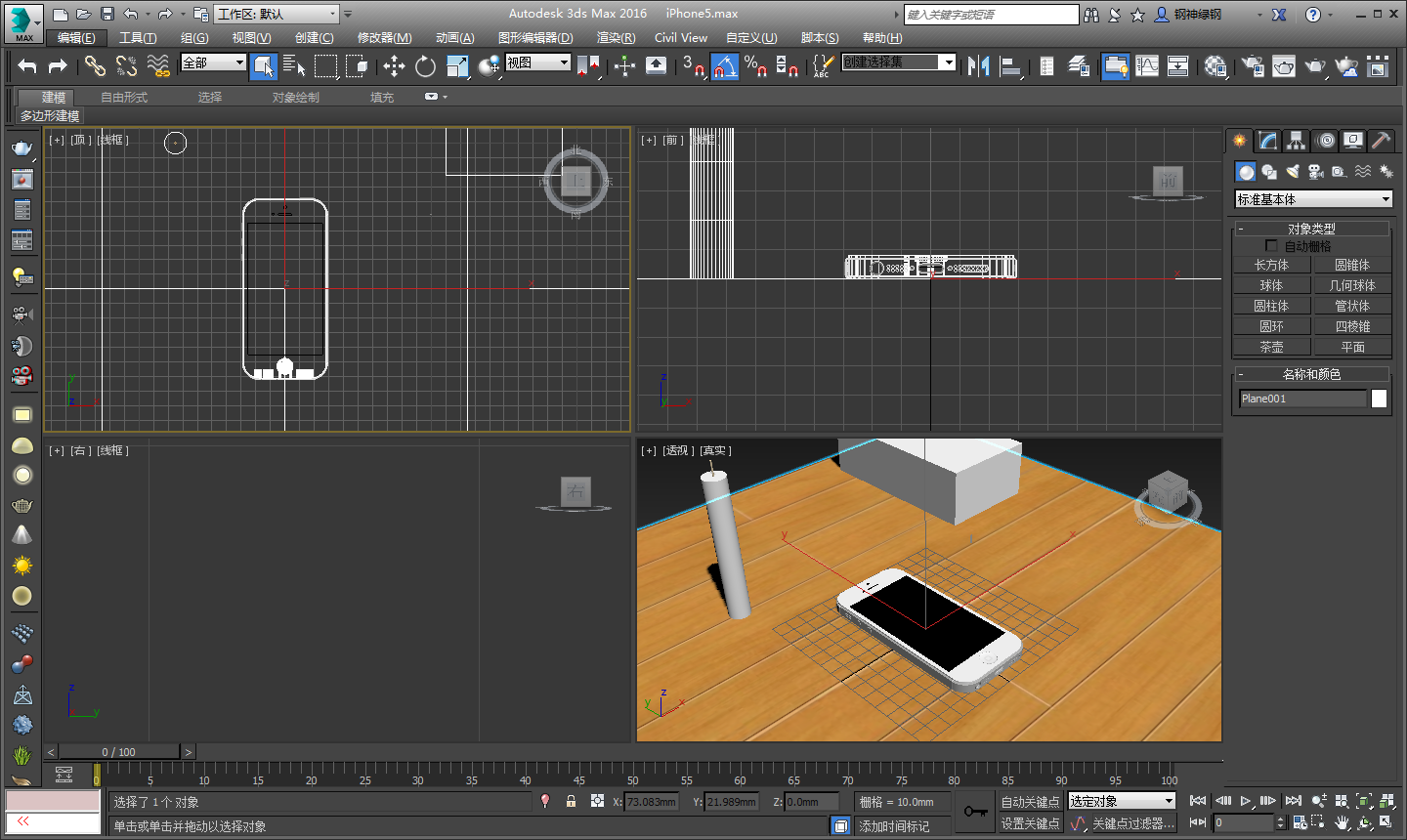Activate the Unlink Selection tool
This screenshot has height=840, width=1407.
click(126, 65)
